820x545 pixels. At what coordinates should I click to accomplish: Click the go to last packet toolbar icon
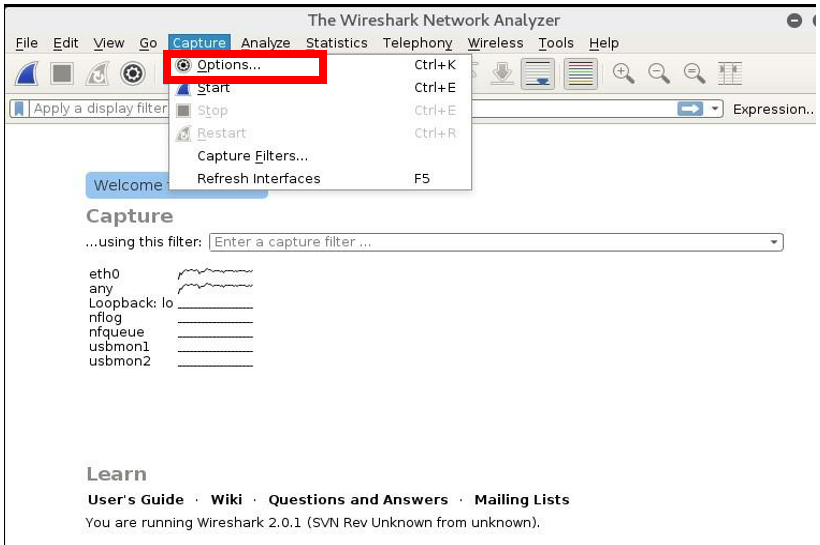(502, 74)
